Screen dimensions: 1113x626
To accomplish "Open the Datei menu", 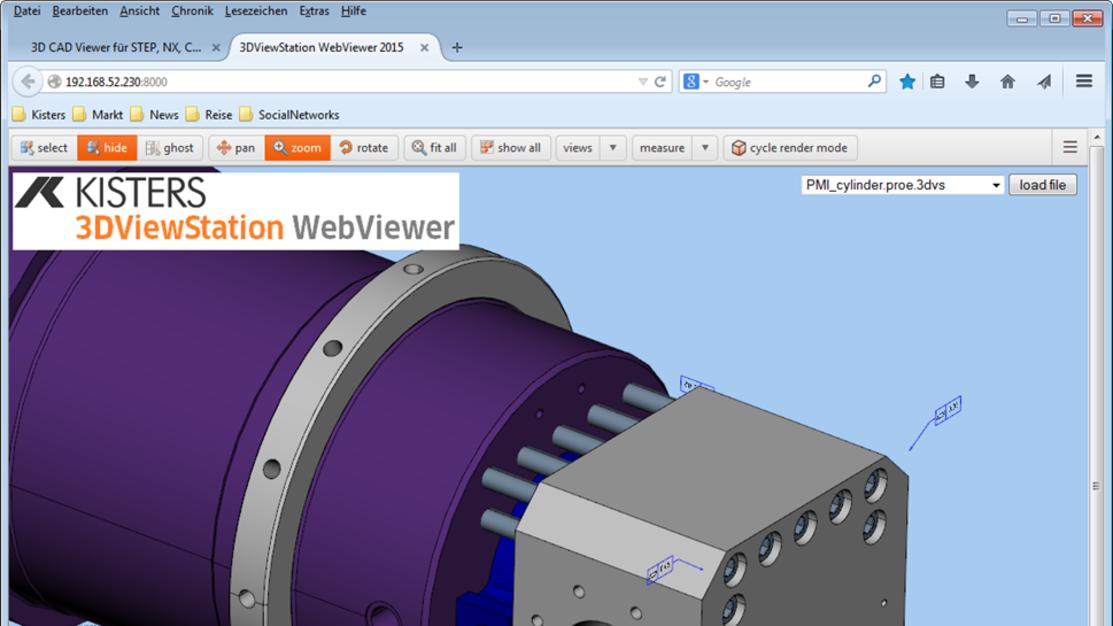I will 27,11.
